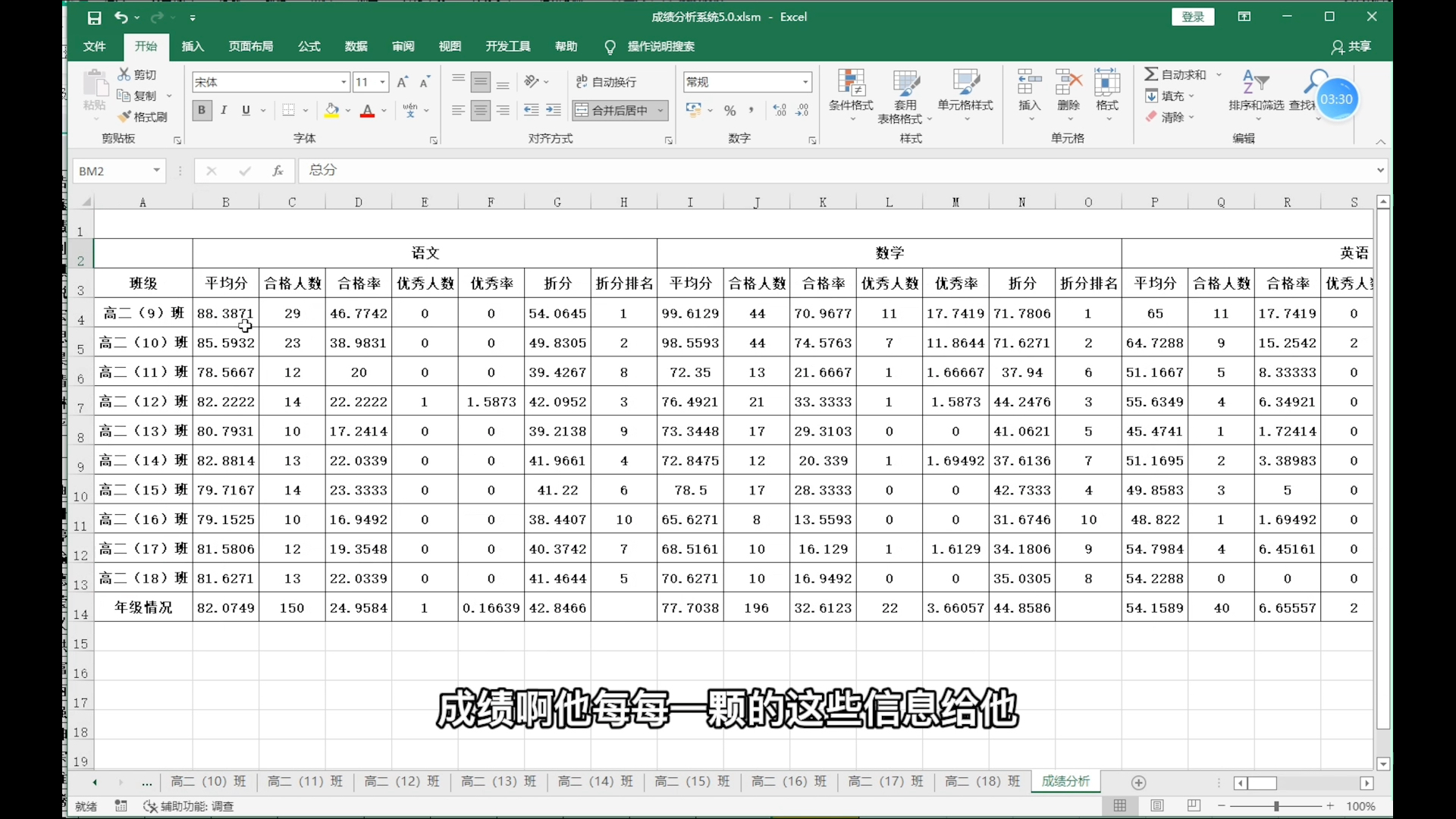
Task: Toggle Underline formatting
Action: 245,110
